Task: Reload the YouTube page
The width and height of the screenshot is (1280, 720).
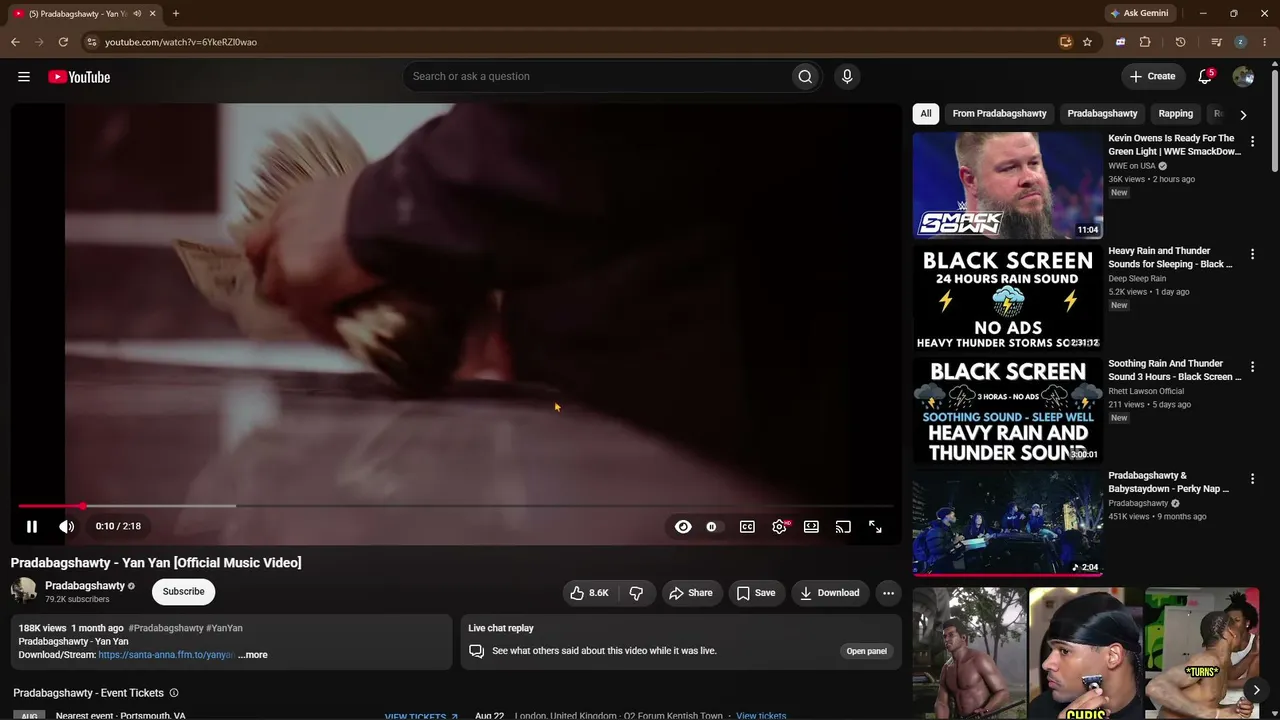Action: 63,42
